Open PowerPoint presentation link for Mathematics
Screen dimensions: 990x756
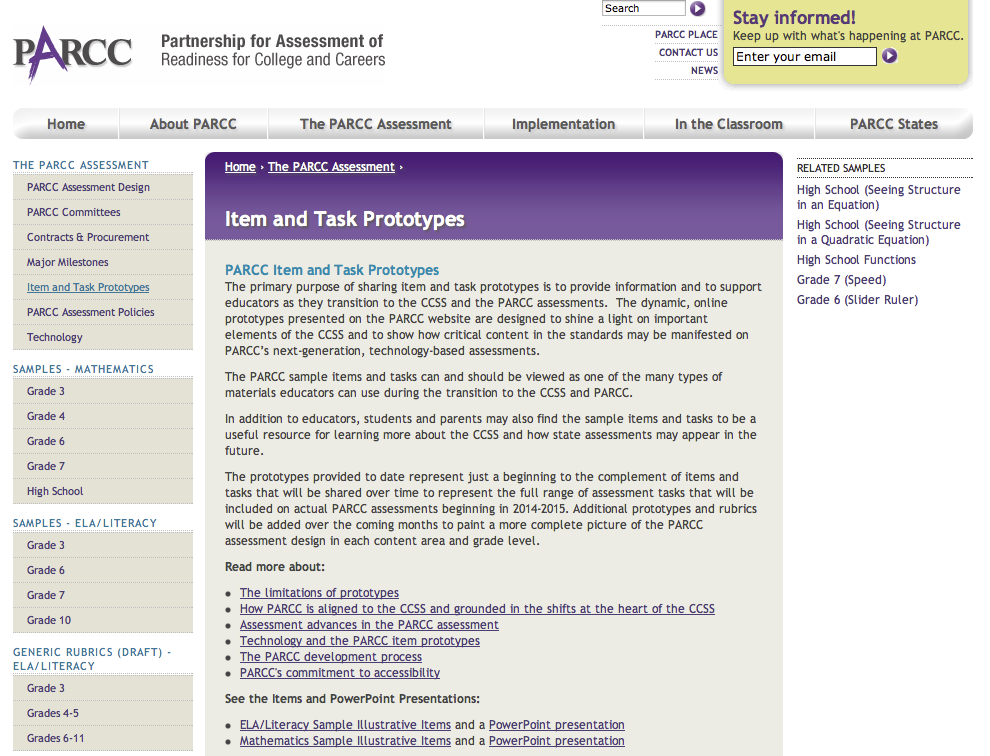(x=556, y=741)
